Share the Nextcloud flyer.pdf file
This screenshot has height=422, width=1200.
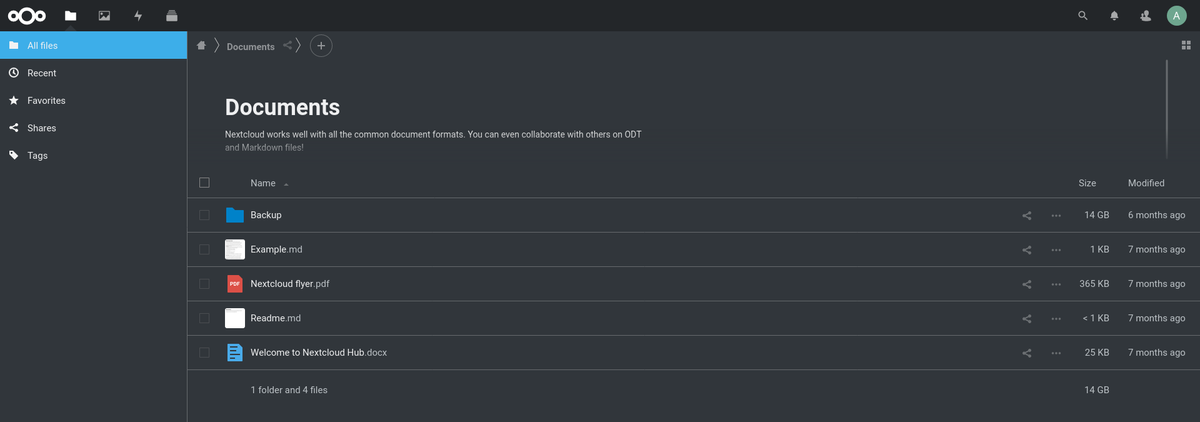(x=1027, y=284)
